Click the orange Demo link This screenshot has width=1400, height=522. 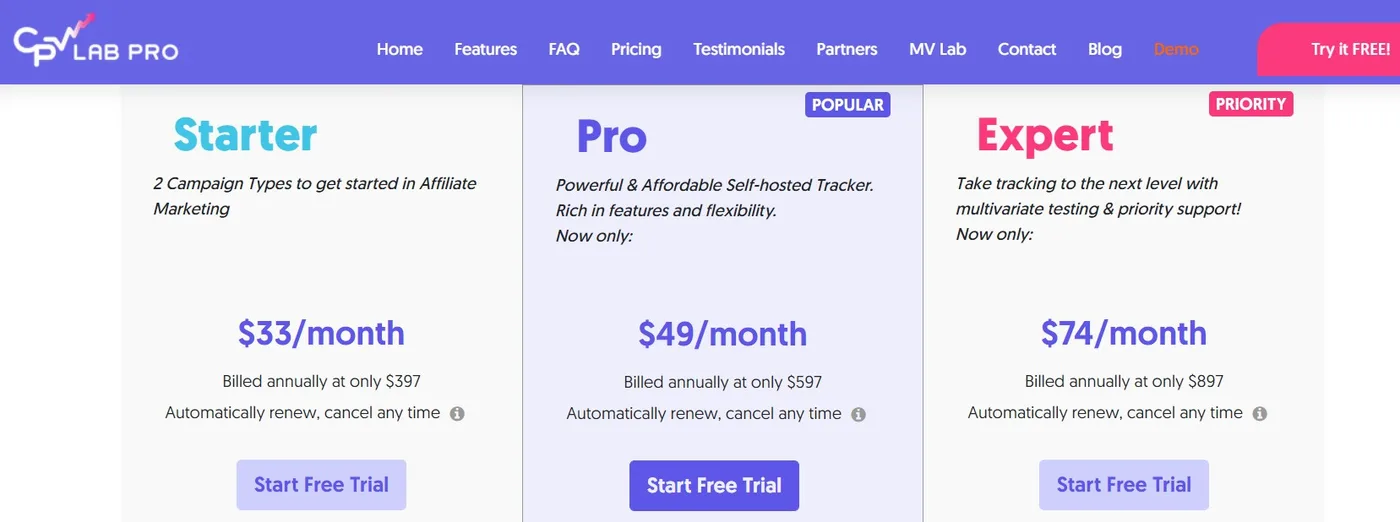click(1176, 49)
